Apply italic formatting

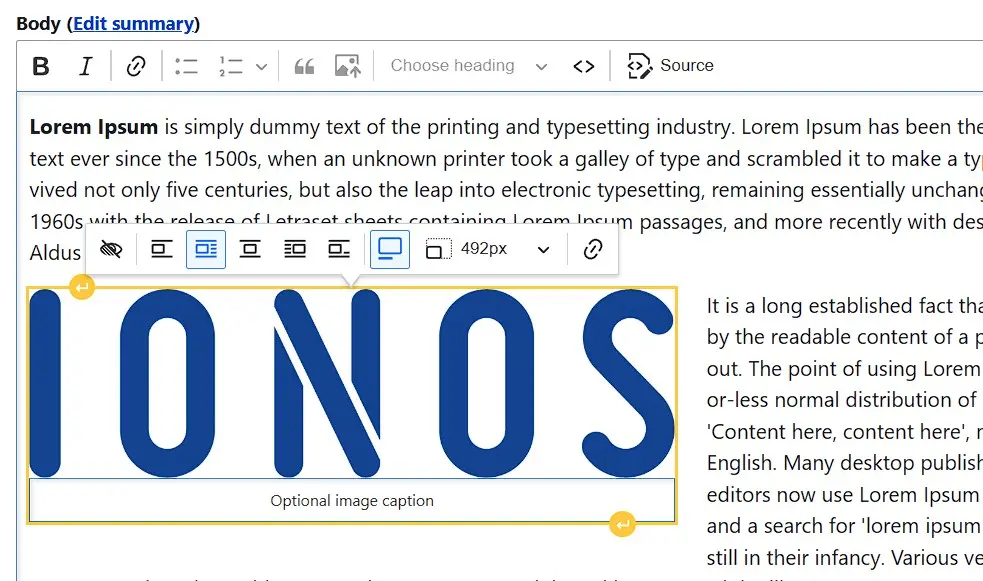click(84, 65)
